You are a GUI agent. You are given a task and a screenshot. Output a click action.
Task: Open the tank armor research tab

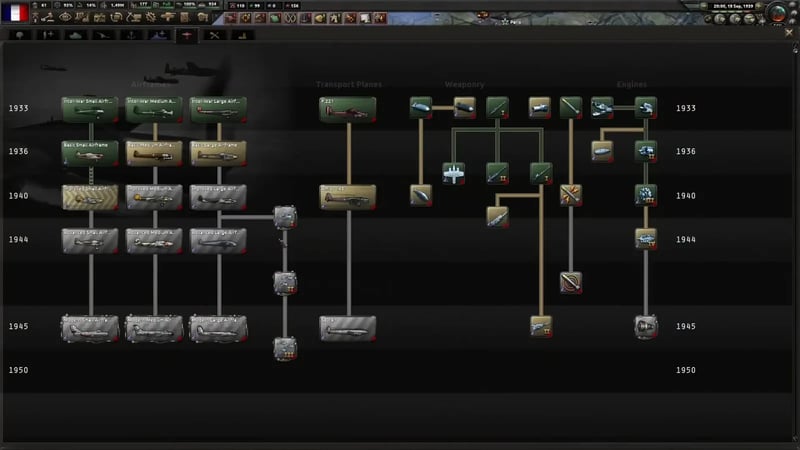point(76,35)
